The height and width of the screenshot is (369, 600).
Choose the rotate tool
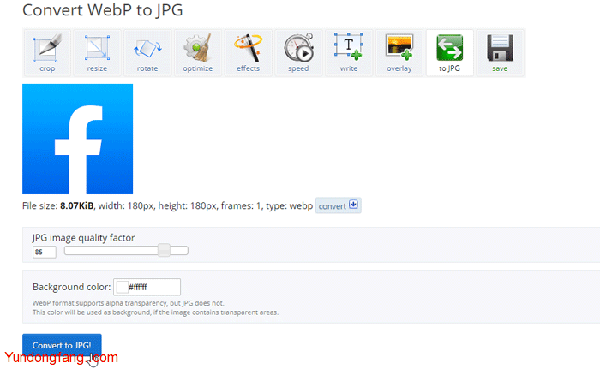point(147,53)
